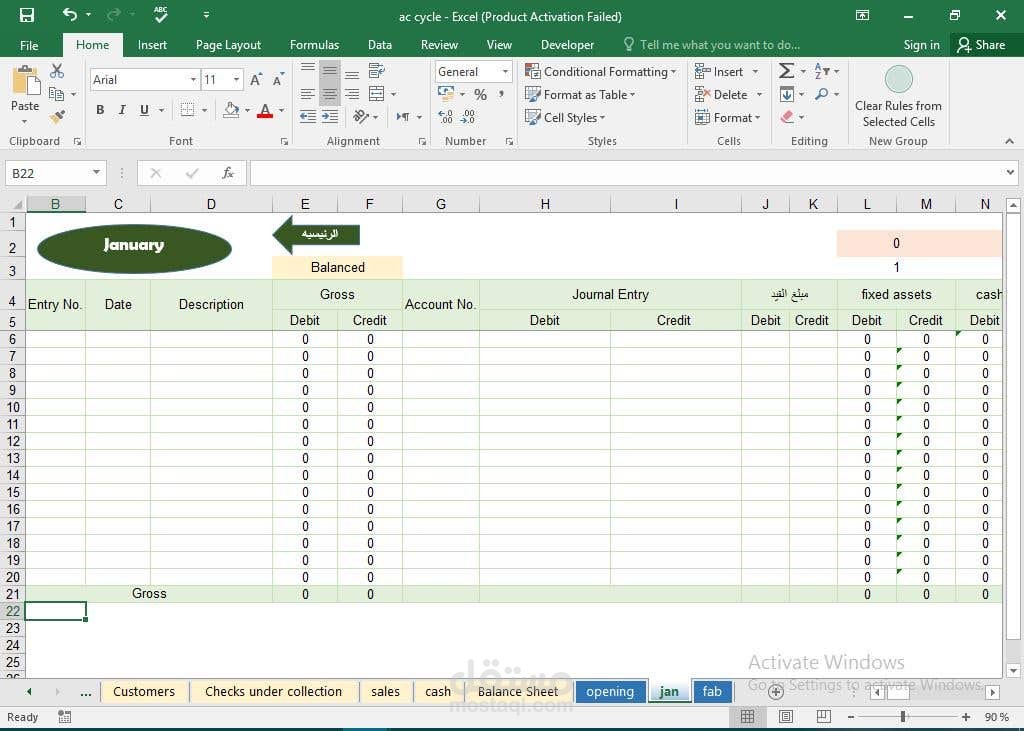This screenshot has height=731, width=1024.
Task: Apply the red font color
Action: (x=264, y=110)
